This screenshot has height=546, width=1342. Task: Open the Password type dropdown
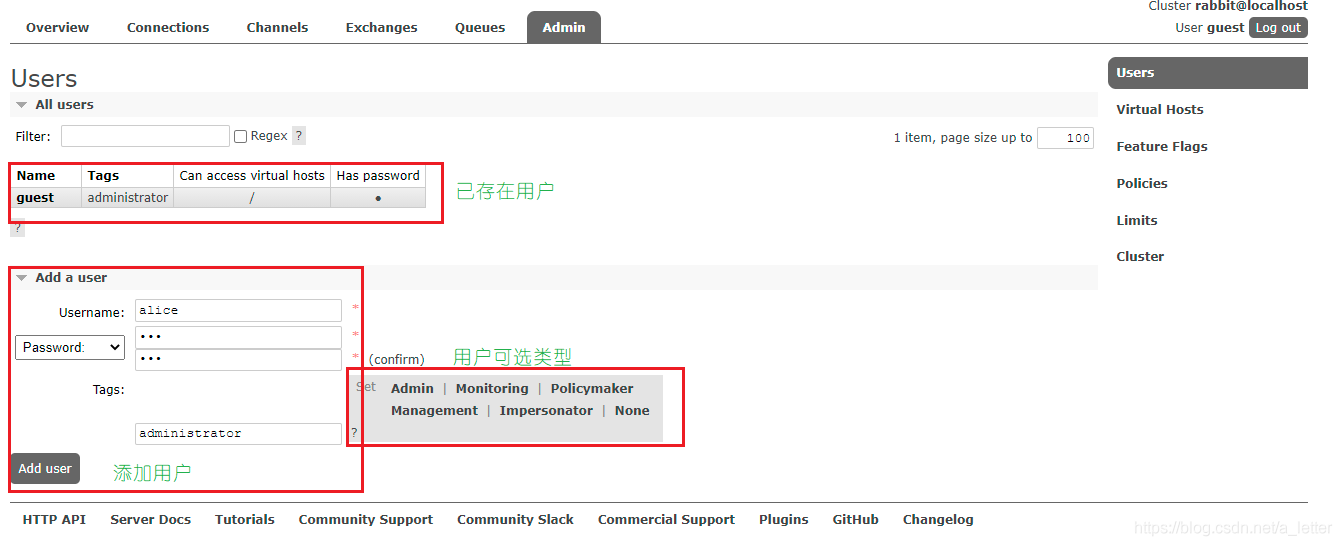pyautogui.click(x=70, y=347)
